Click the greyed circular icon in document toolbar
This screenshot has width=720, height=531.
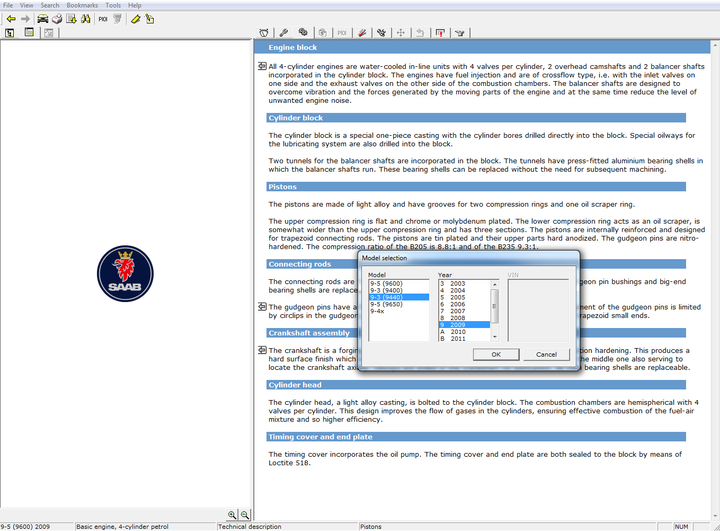click(x=322, y=33)
